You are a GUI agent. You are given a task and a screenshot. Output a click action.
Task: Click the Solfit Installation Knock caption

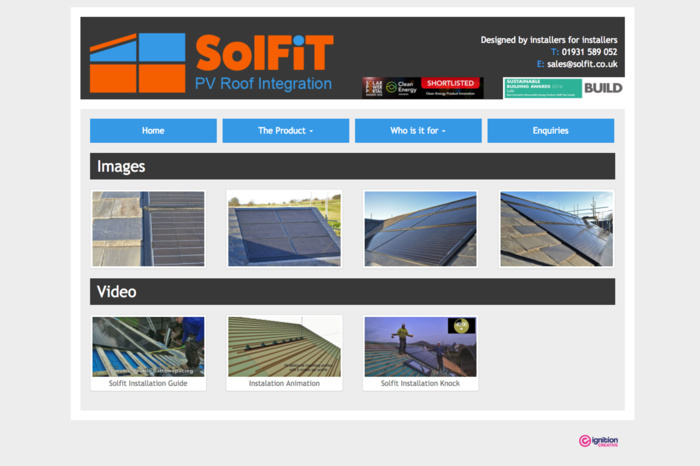[420, 383]
